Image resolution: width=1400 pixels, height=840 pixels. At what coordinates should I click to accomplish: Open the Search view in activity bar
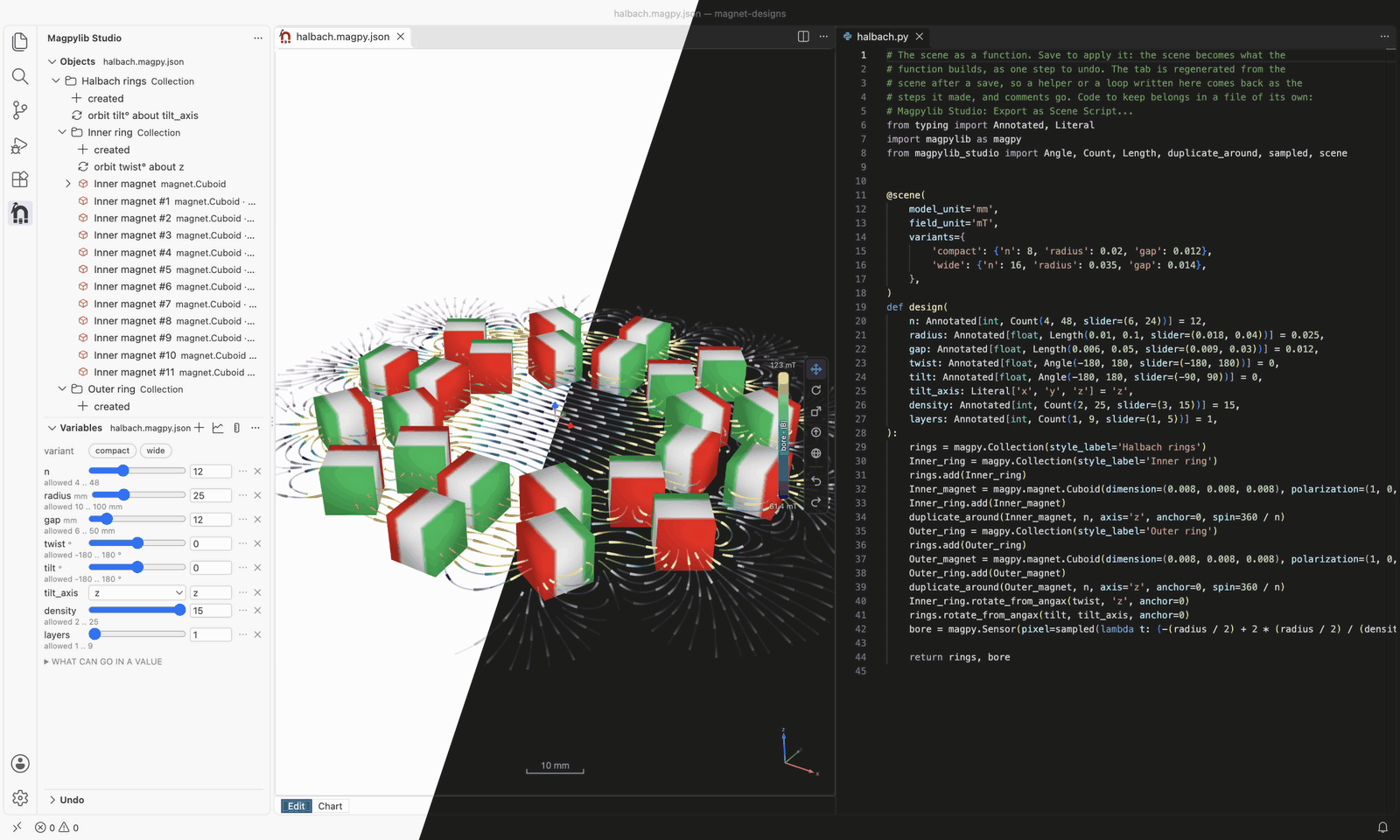click(x=20, y=76)
